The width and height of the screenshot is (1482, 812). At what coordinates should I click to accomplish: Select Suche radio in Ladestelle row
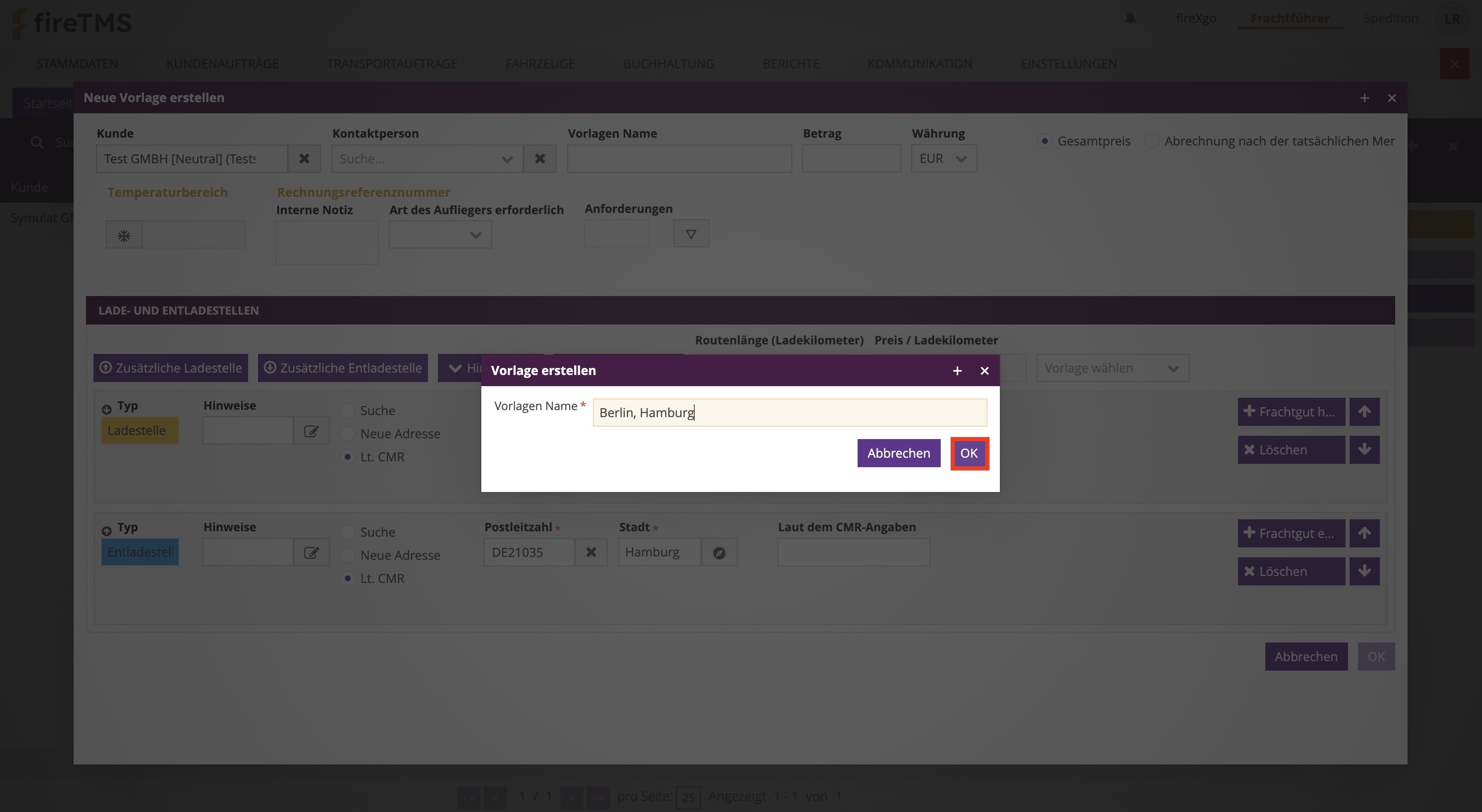coord(347,411)
